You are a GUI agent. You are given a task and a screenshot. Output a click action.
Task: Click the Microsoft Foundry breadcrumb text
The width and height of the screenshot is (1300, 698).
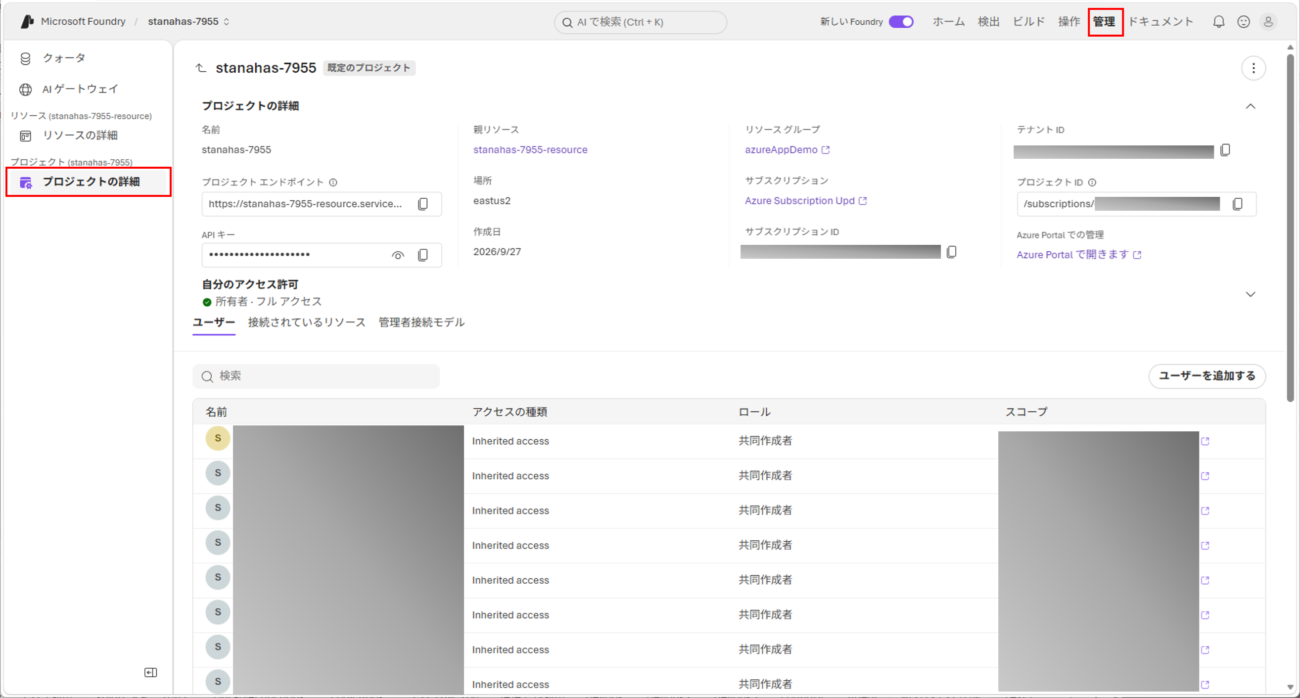coord(82,21)
